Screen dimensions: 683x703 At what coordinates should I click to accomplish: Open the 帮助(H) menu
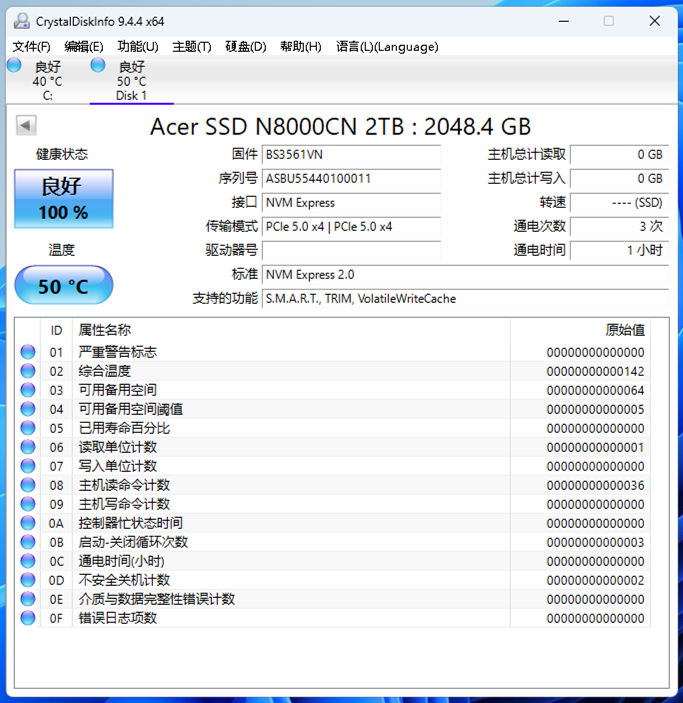point(301,47)
